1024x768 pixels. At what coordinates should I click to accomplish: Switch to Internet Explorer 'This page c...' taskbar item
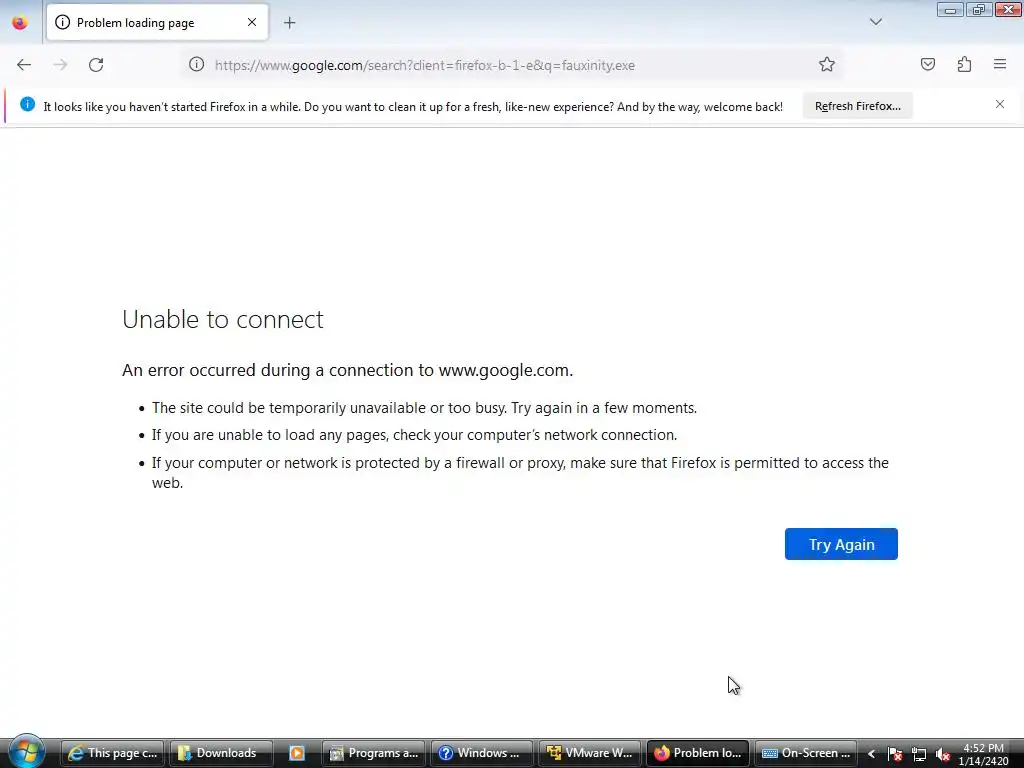(x=114, y=753)
